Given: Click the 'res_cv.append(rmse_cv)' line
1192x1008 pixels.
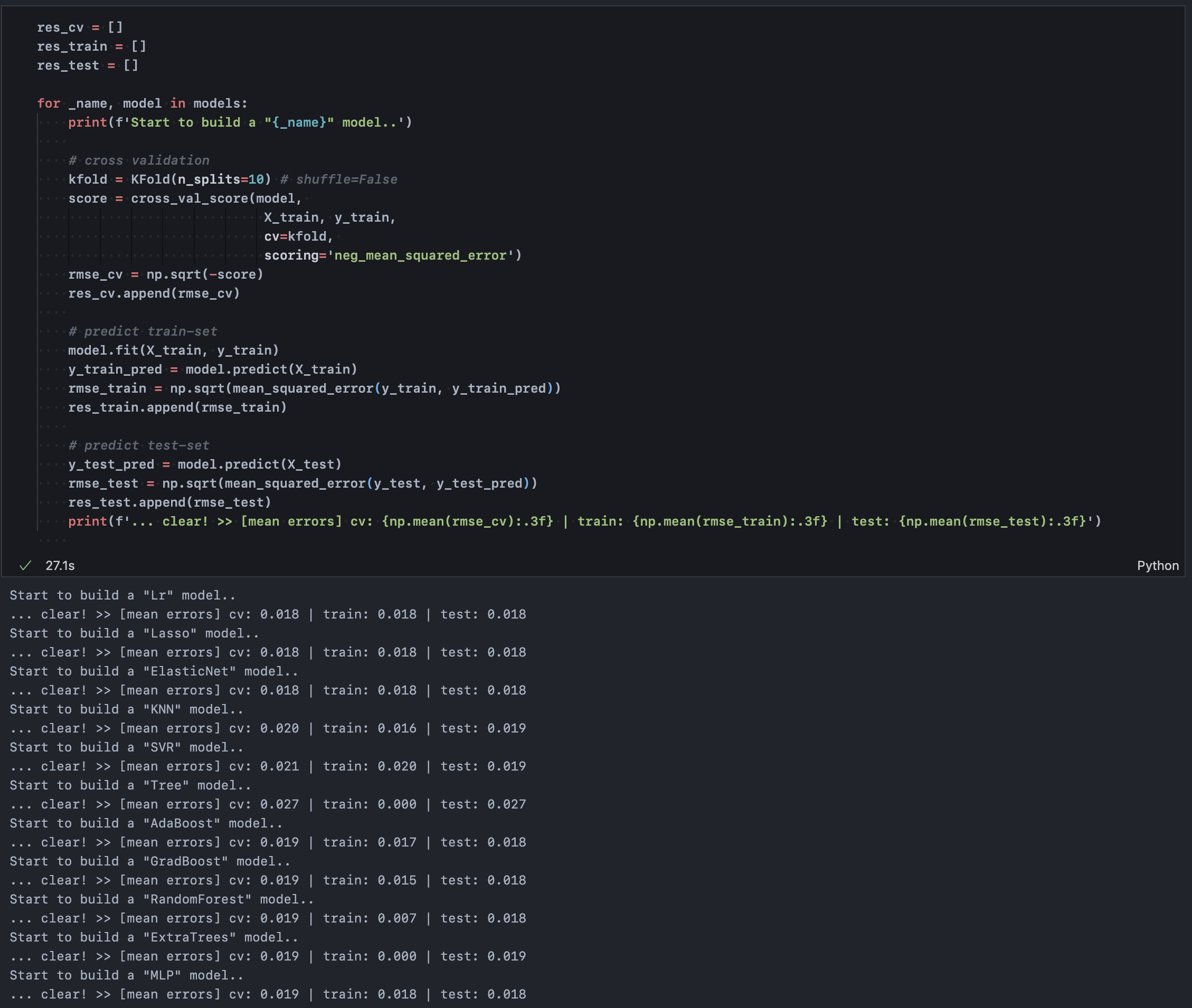Looking at the screenshot, I should pos(154,294).
